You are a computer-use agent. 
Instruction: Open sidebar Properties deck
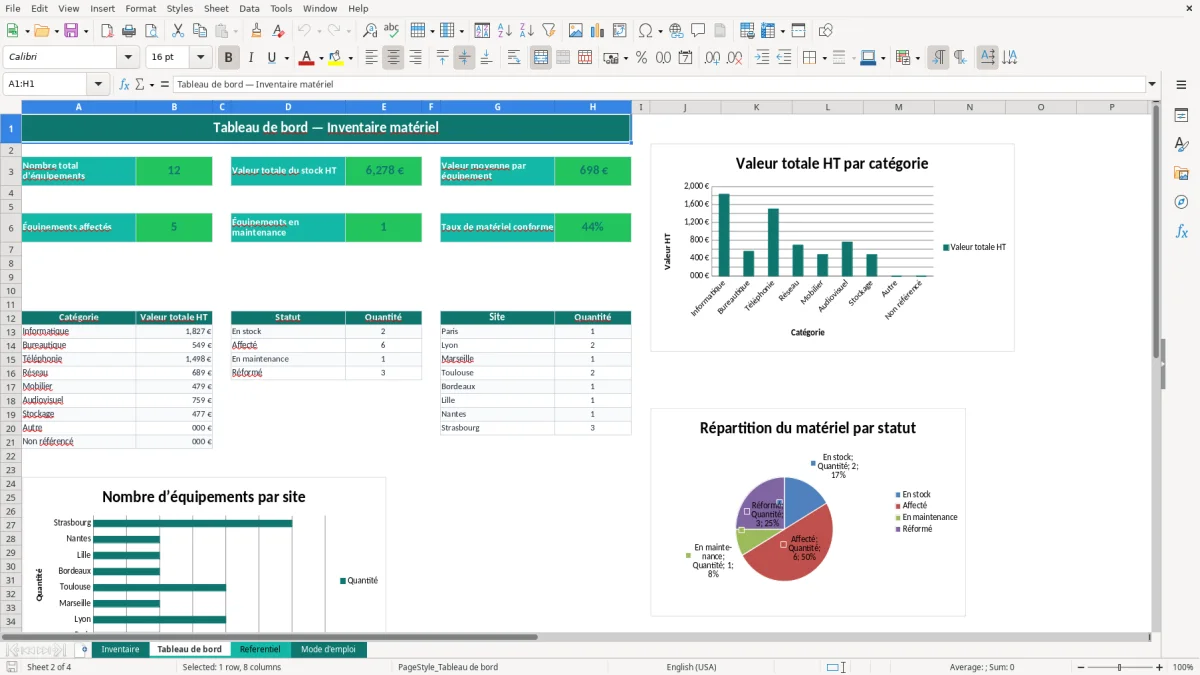point(1181,116)
